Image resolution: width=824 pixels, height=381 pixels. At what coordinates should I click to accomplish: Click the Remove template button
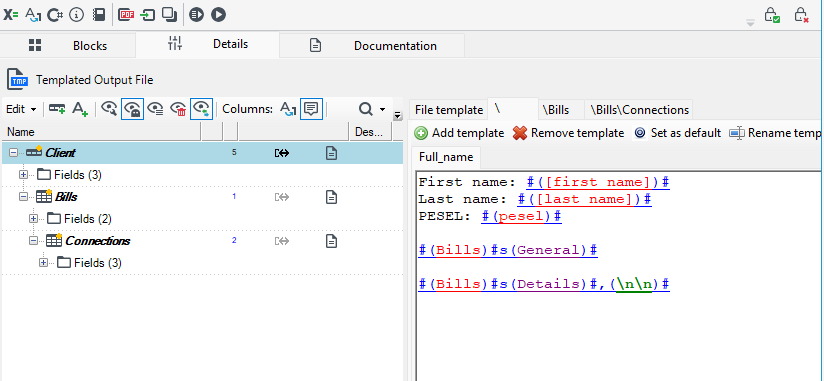pos(569,133)
